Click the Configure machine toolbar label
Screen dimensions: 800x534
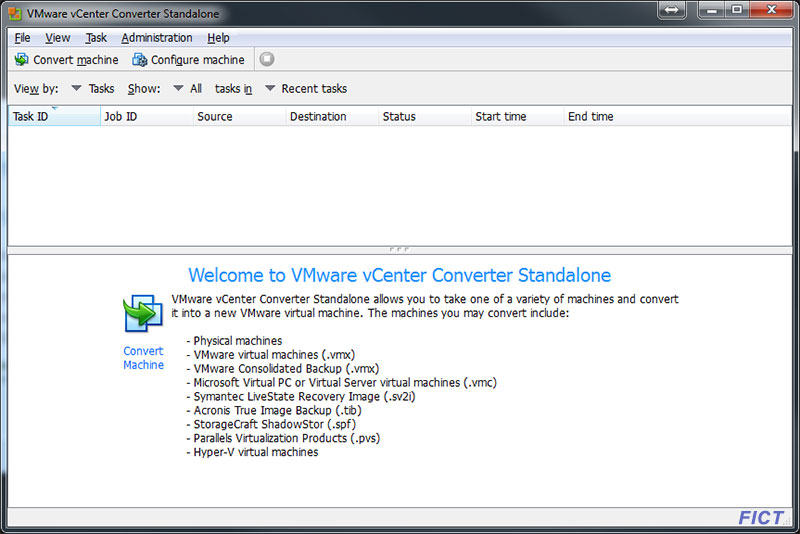point(197,60)
